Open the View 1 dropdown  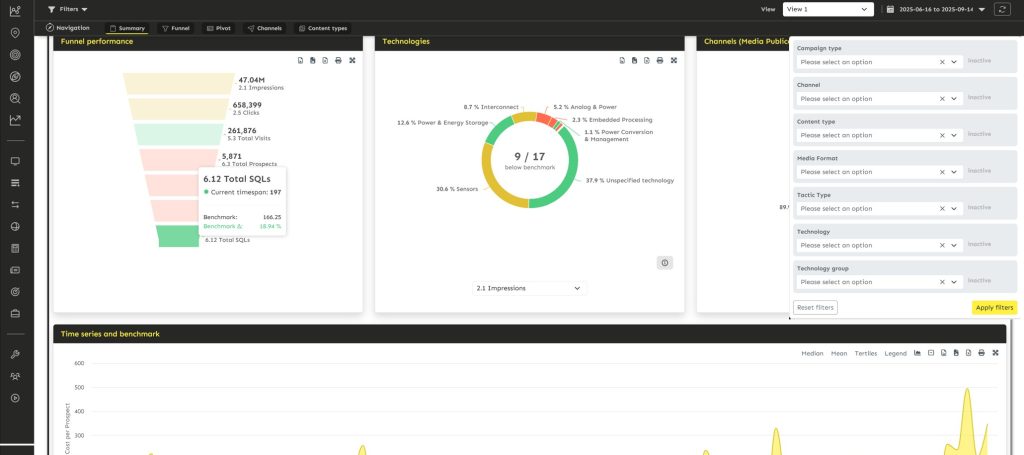coord(828,9)
